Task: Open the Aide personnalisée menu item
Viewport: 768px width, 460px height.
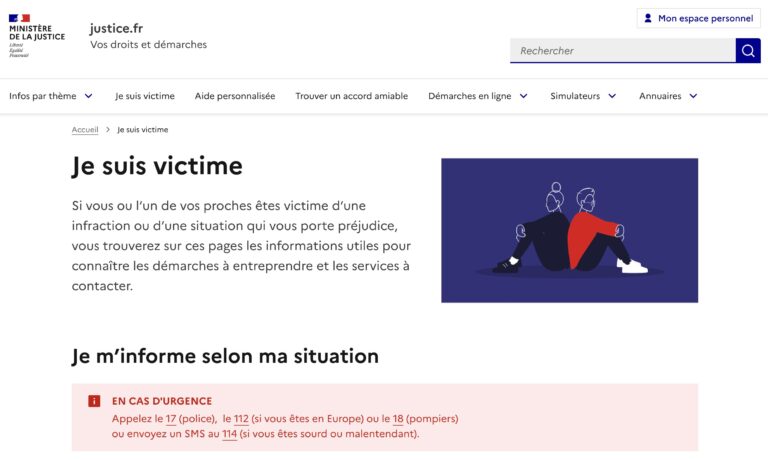Action: [235, 96]
